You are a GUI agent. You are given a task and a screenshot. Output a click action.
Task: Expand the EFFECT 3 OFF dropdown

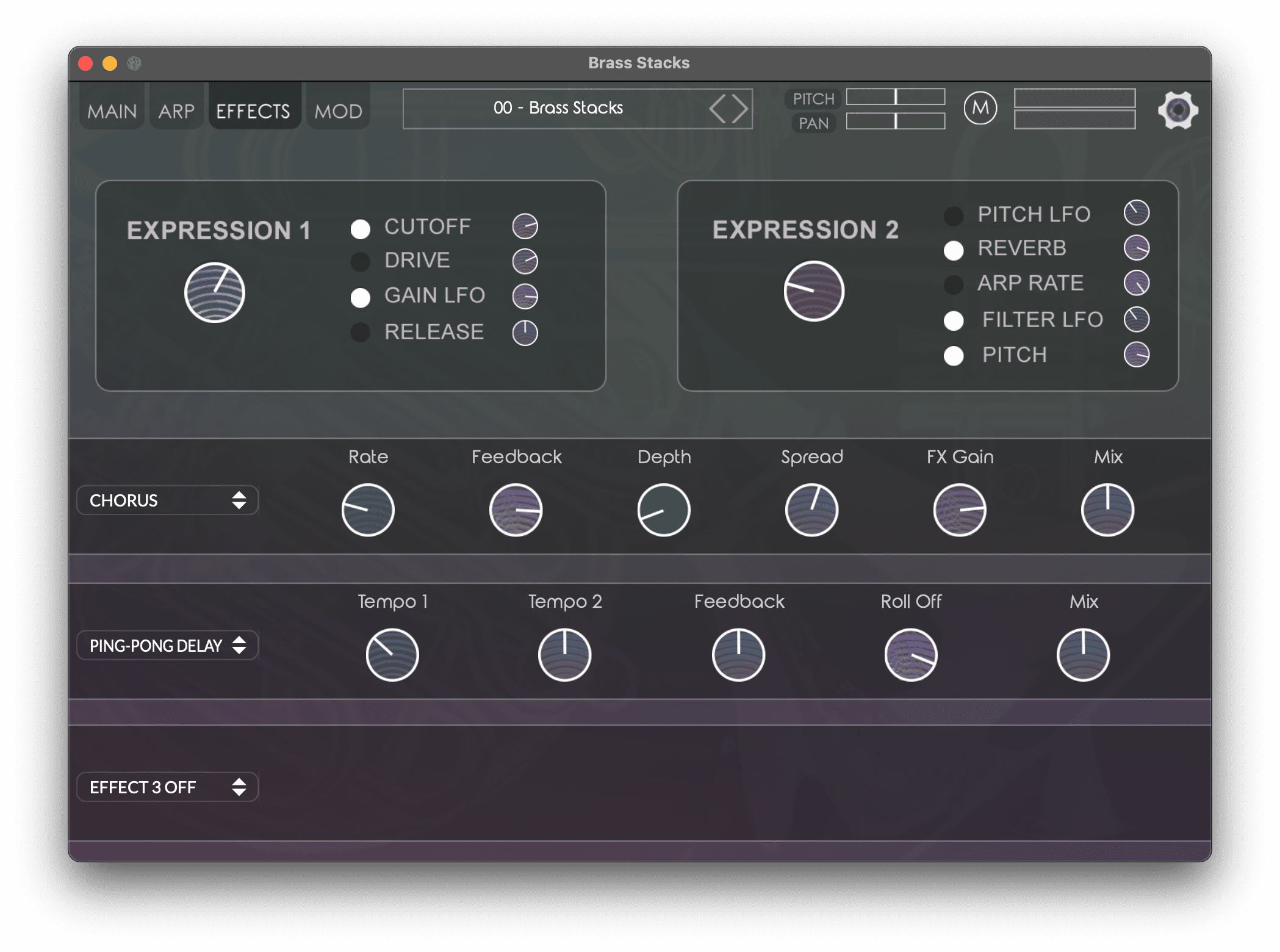click(x=167, y=787)
